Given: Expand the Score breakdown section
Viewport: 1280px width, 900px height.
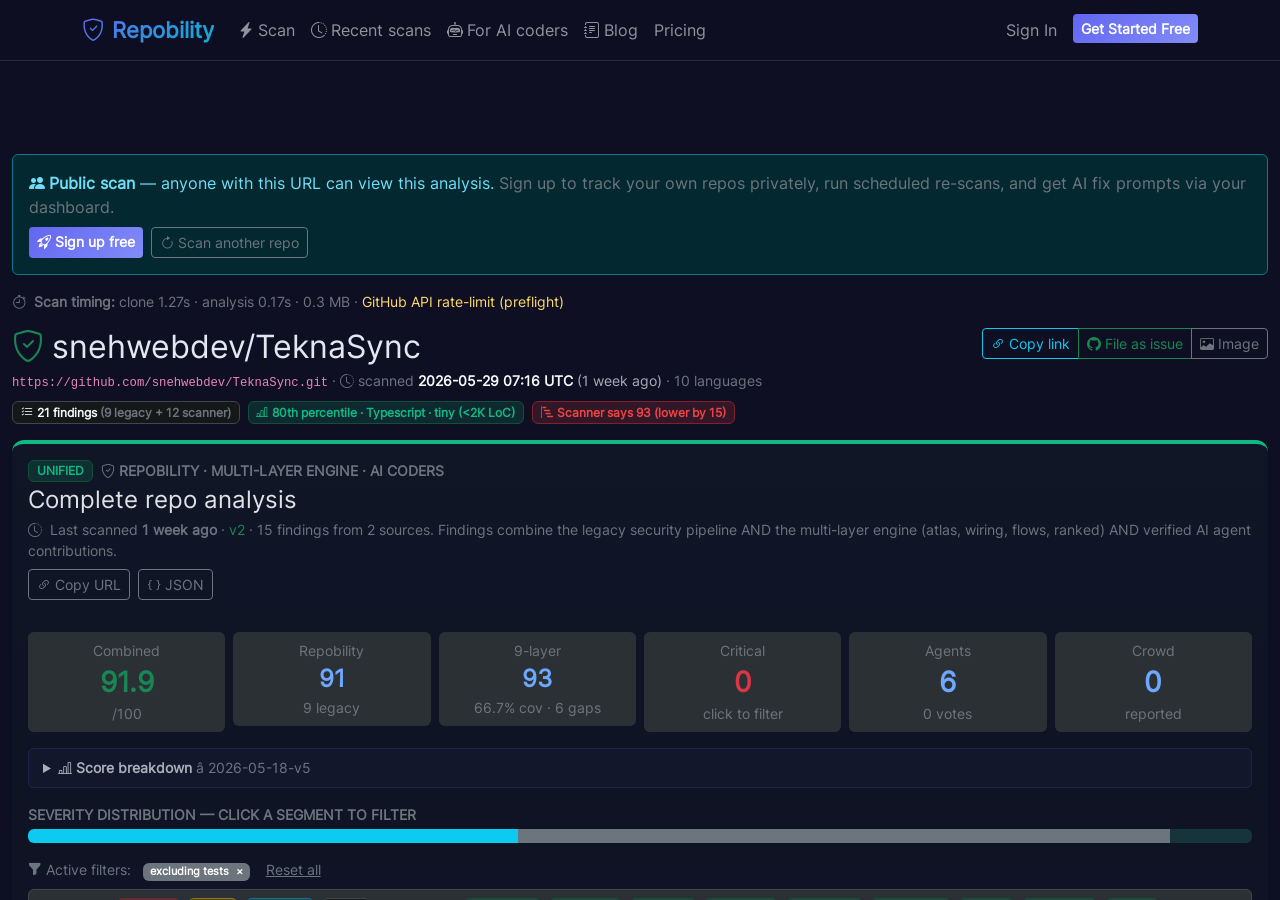Looking at the screenshot, I should click(640, 768).
